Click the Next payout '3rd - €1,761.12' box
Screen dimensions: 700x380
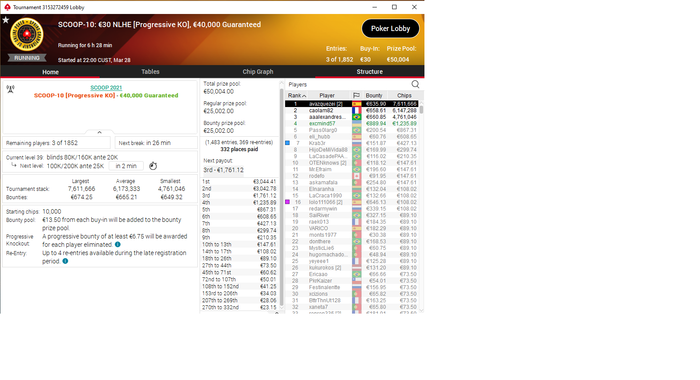click(x=224, y=170)
